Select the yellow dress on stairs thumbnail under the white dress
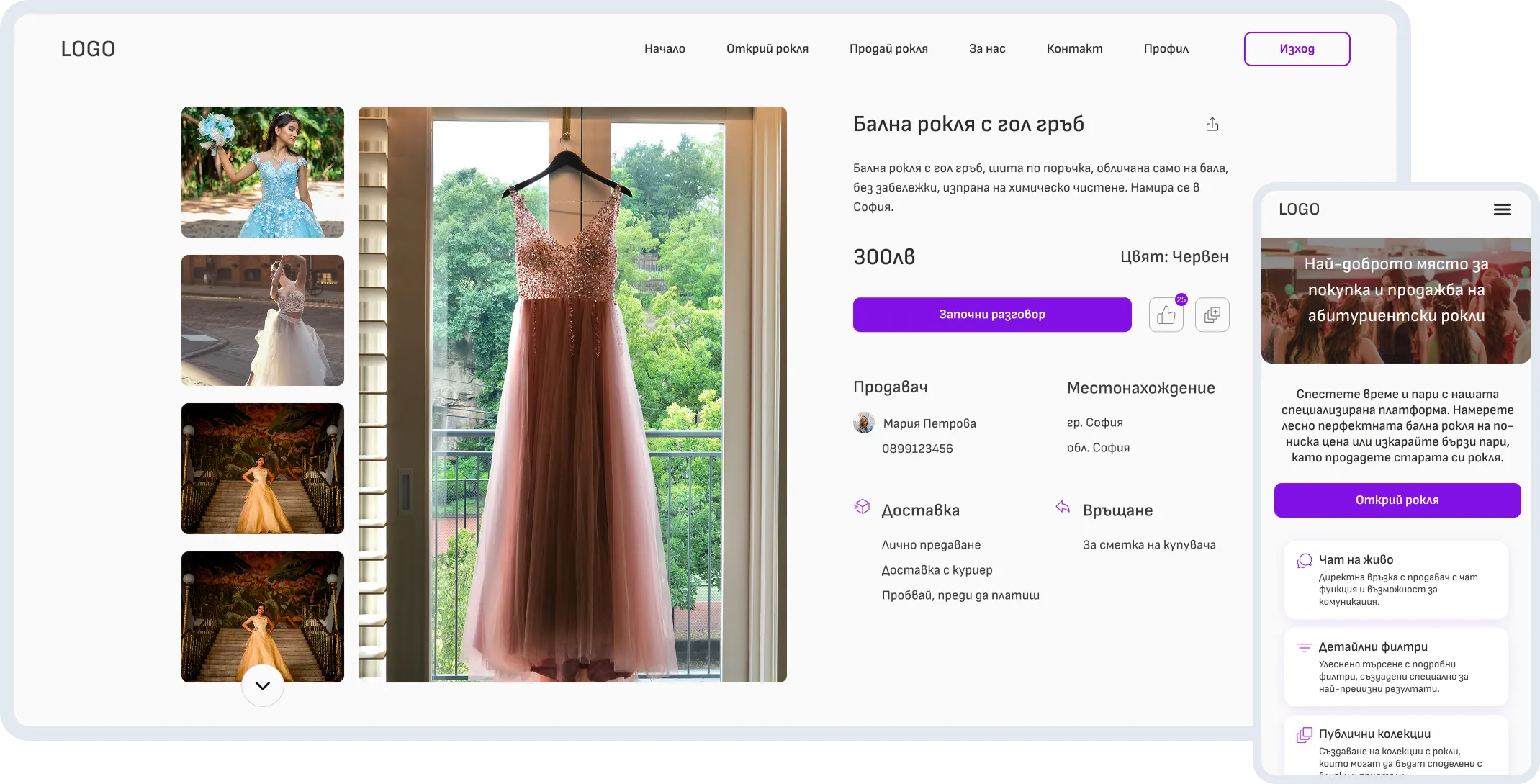1540x784 pixels. 263,469
